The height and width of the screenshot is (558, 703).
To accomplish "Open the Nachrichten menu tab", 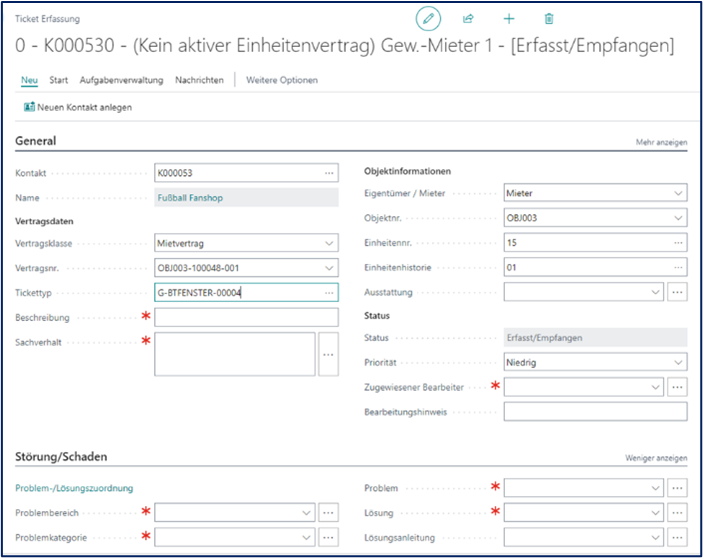I will tap(199, 80).
